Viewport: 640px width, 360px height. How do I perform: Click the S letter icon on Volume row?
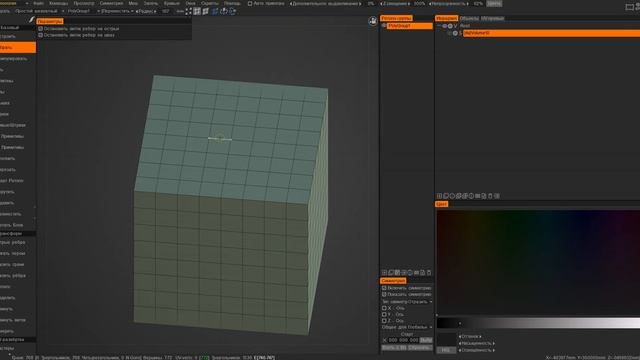tap(460, 33)
